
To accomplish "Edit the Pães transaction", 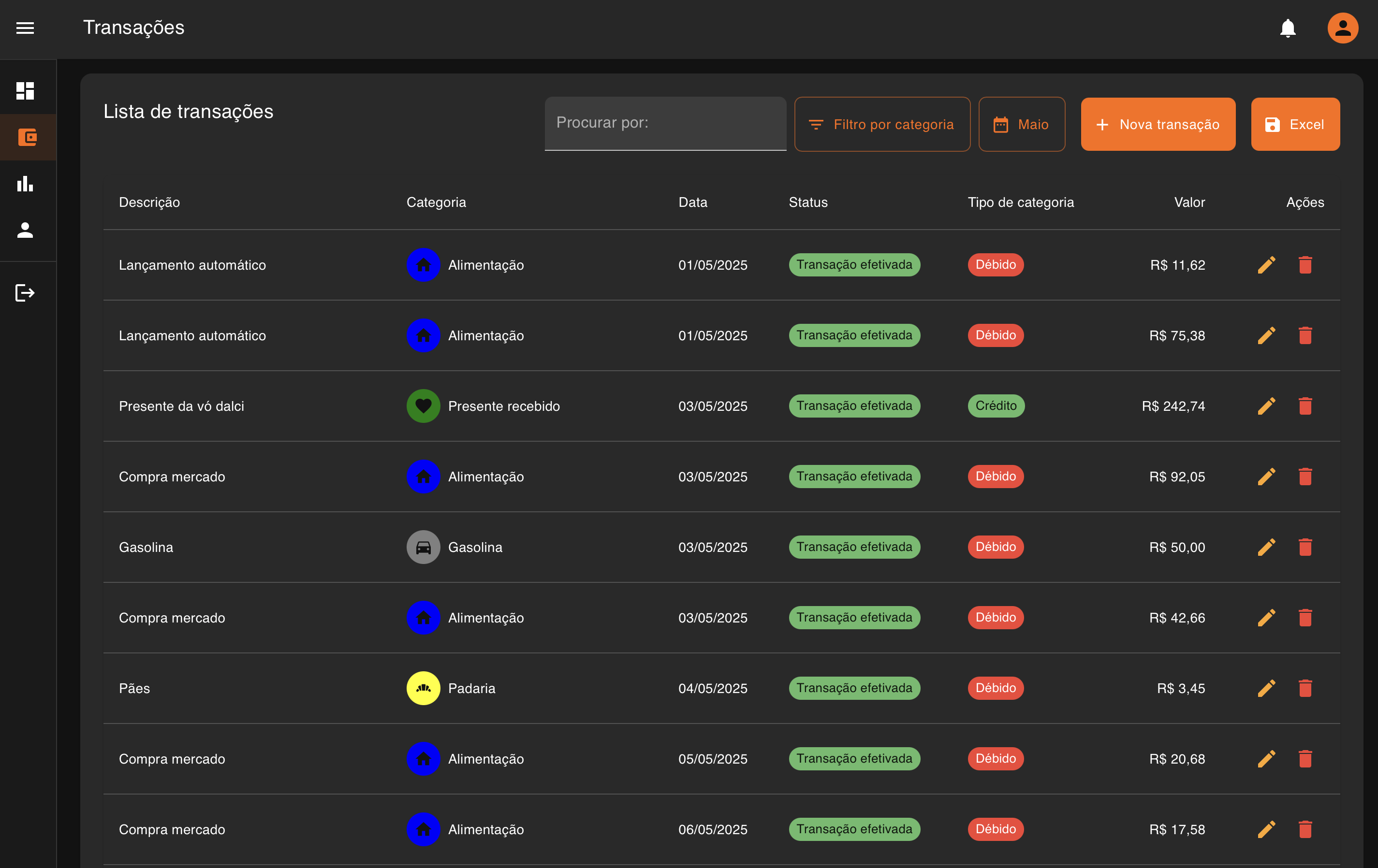I will coord(1266,688).
